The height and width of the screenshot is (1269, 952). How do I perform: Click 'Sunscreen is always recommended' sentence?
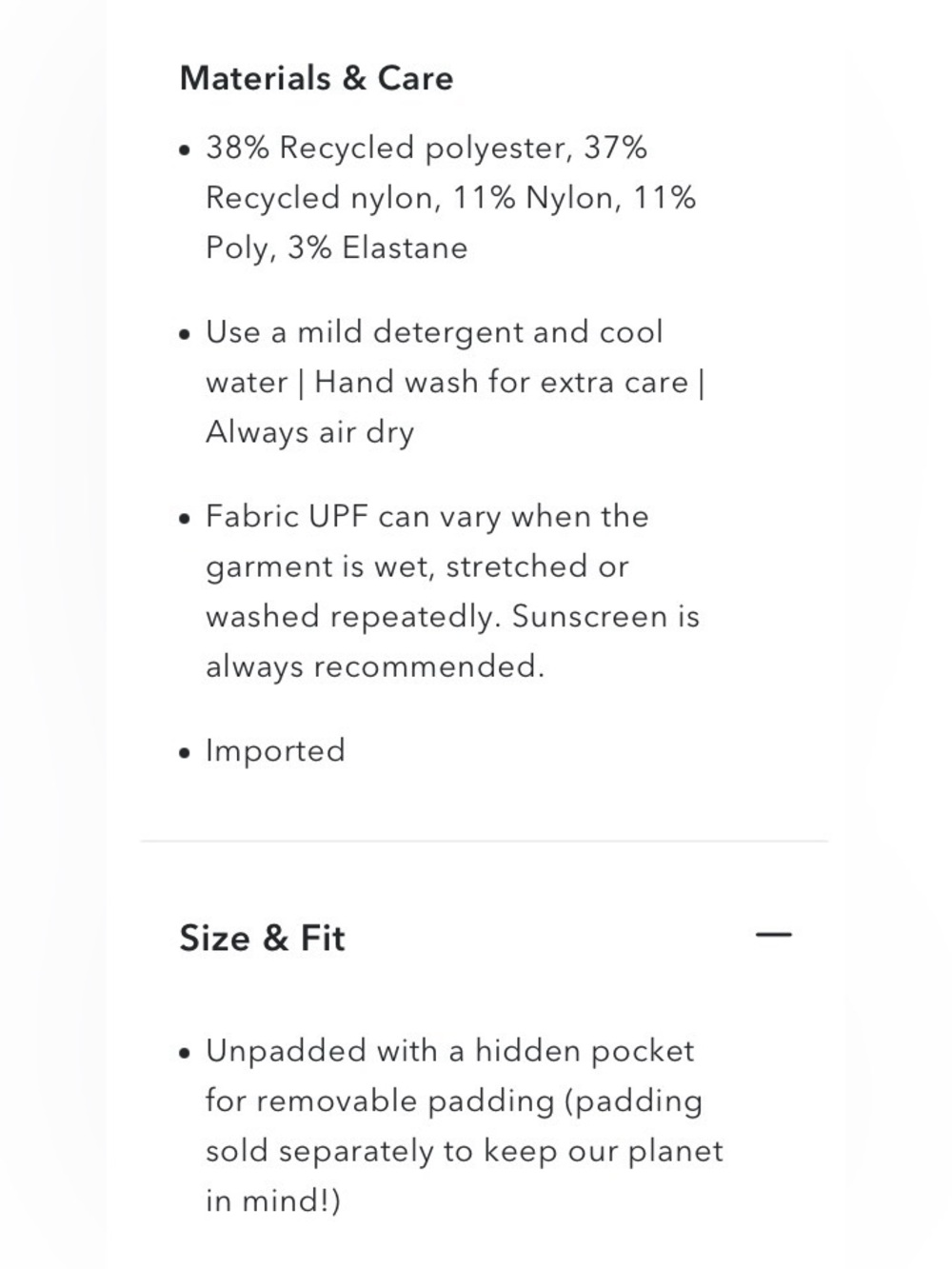[x=452, y=641]
